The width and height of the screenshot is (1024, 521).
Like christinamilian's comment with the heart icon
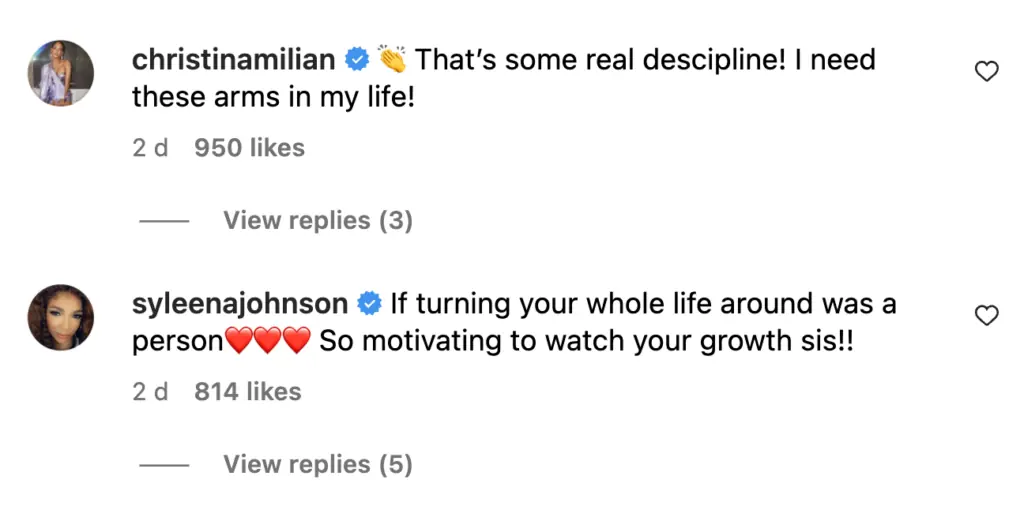[986, 72]
